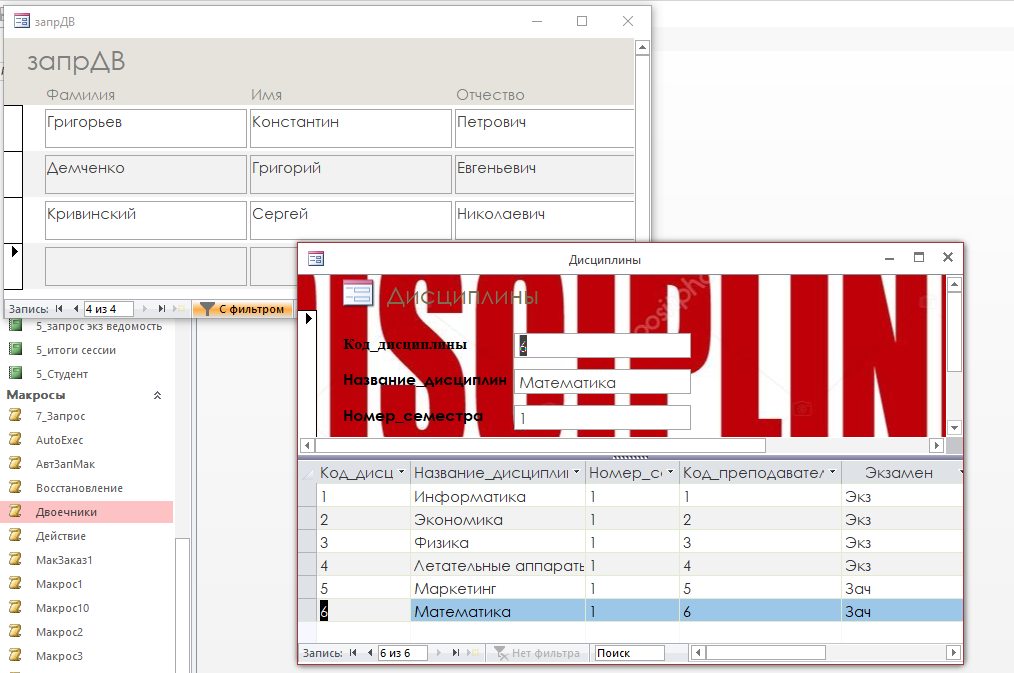Go to first record in запрДВ navigator

pyautogui.click(x=60, y=309)
